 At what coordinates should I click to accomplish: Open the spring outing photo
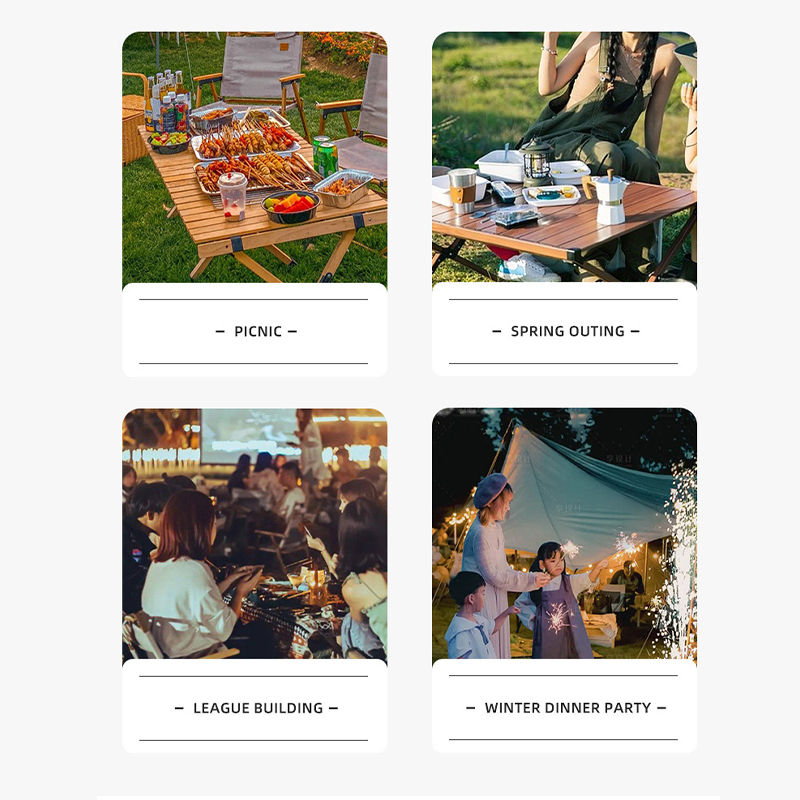click(x=564, y=157)
